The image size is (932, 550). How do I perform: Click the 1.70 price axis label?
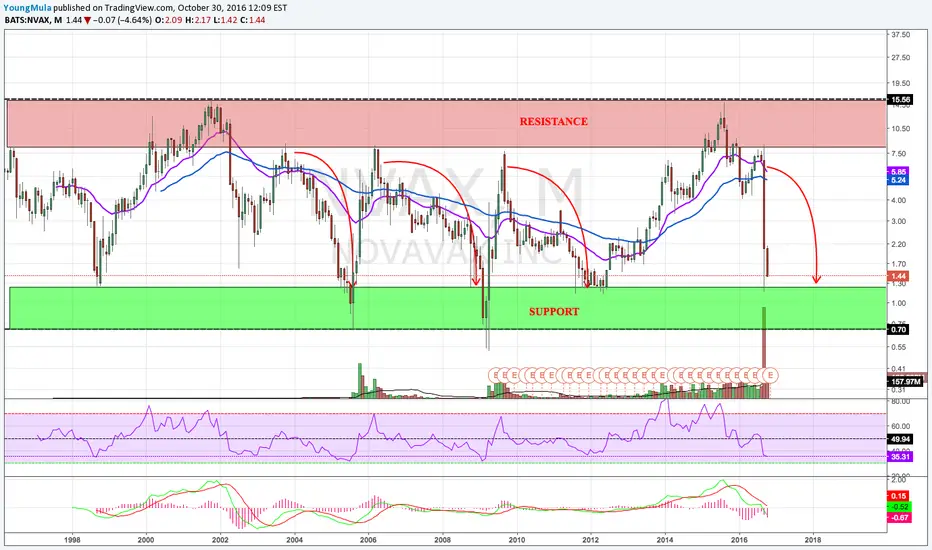899,264
